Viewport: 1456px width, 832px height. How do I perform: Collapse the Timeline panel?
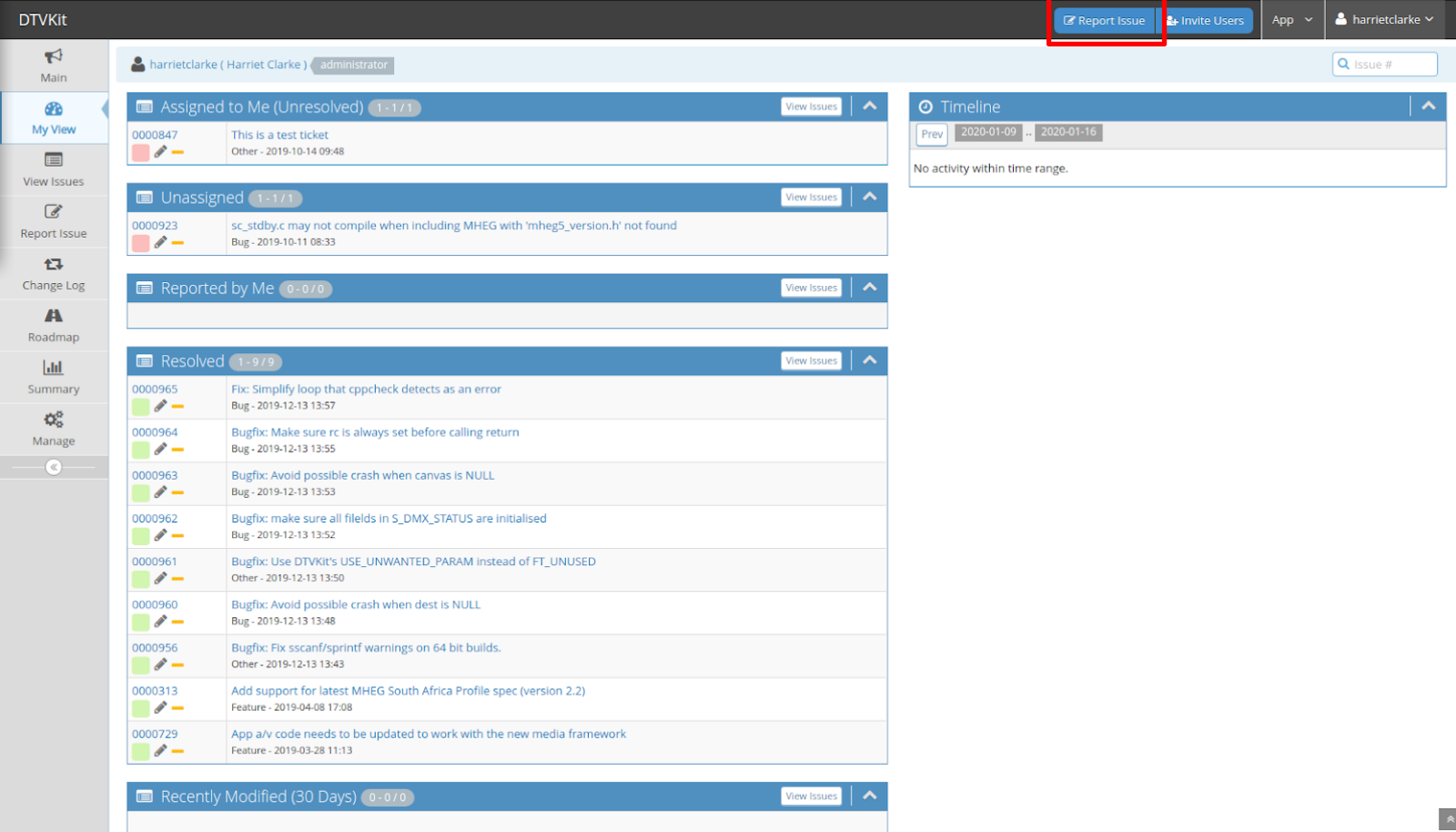coord(1429,107)
